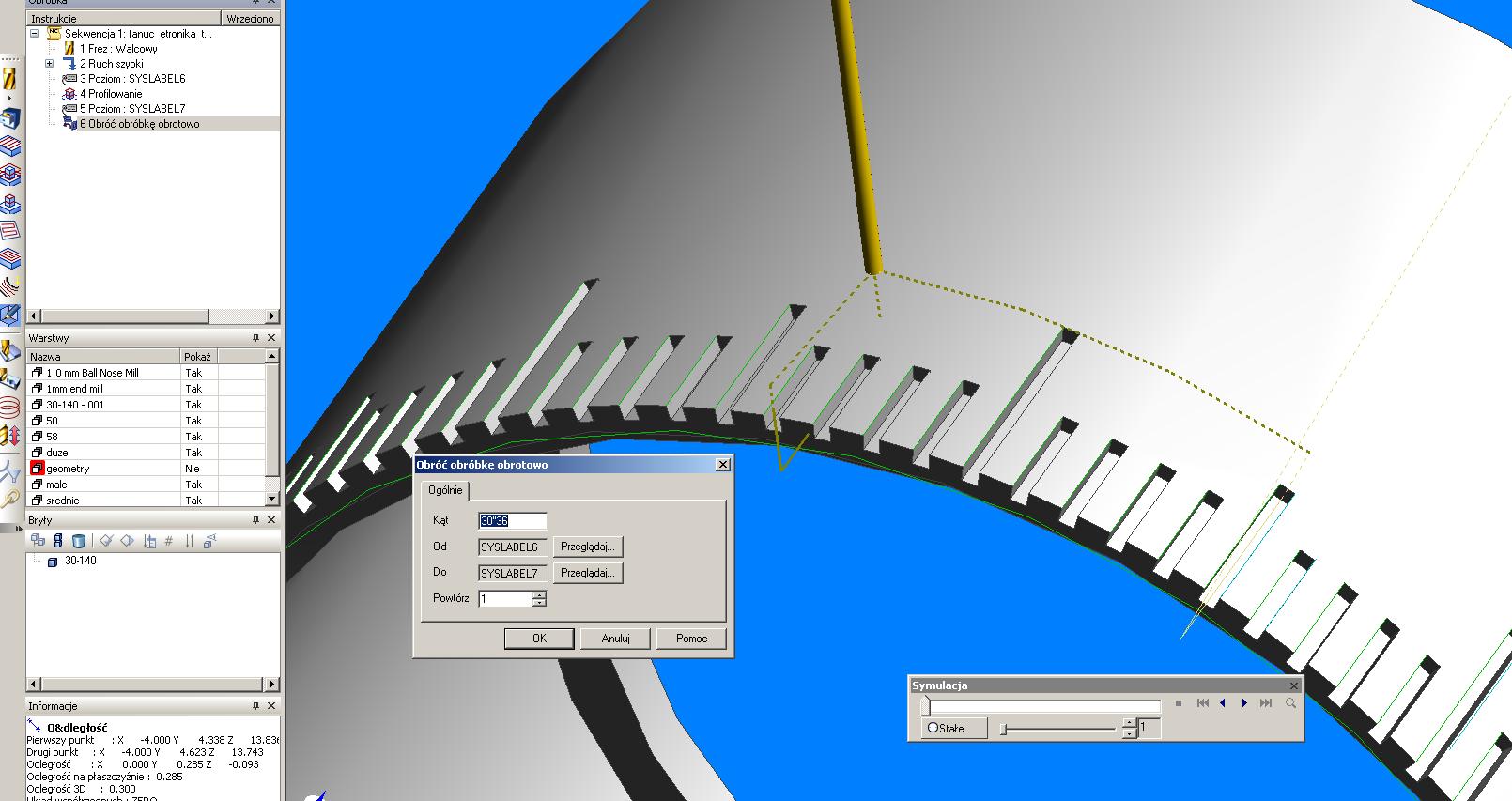Select the funnel filter toolbar icon
The image size is (1512, 801).
tap(9, 471)
